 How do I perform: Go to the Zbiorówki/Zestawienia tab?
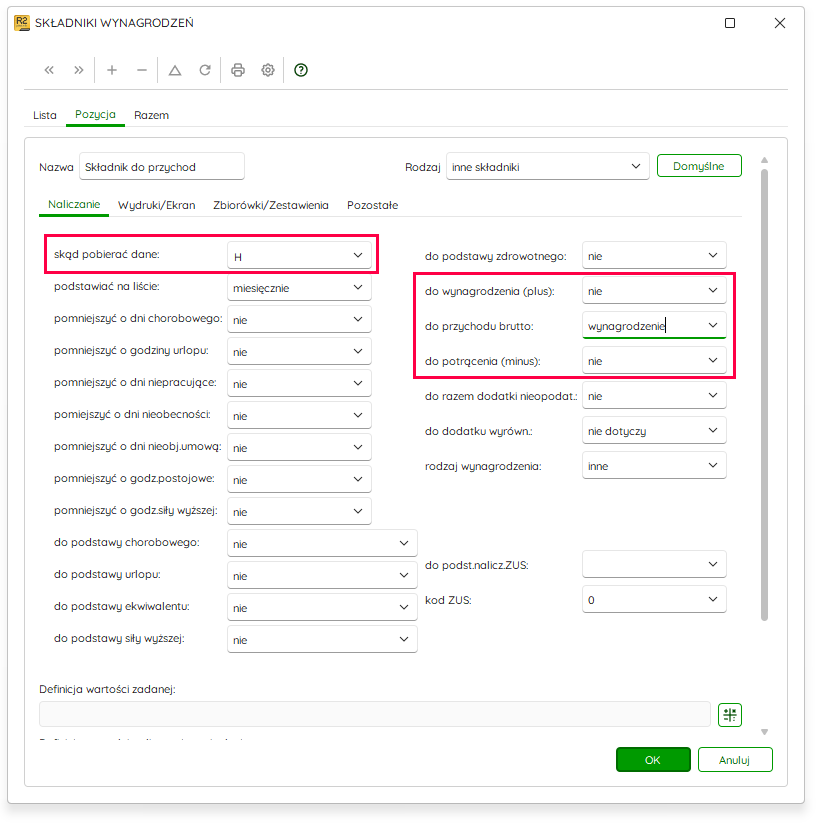click(x=271, y=205)
